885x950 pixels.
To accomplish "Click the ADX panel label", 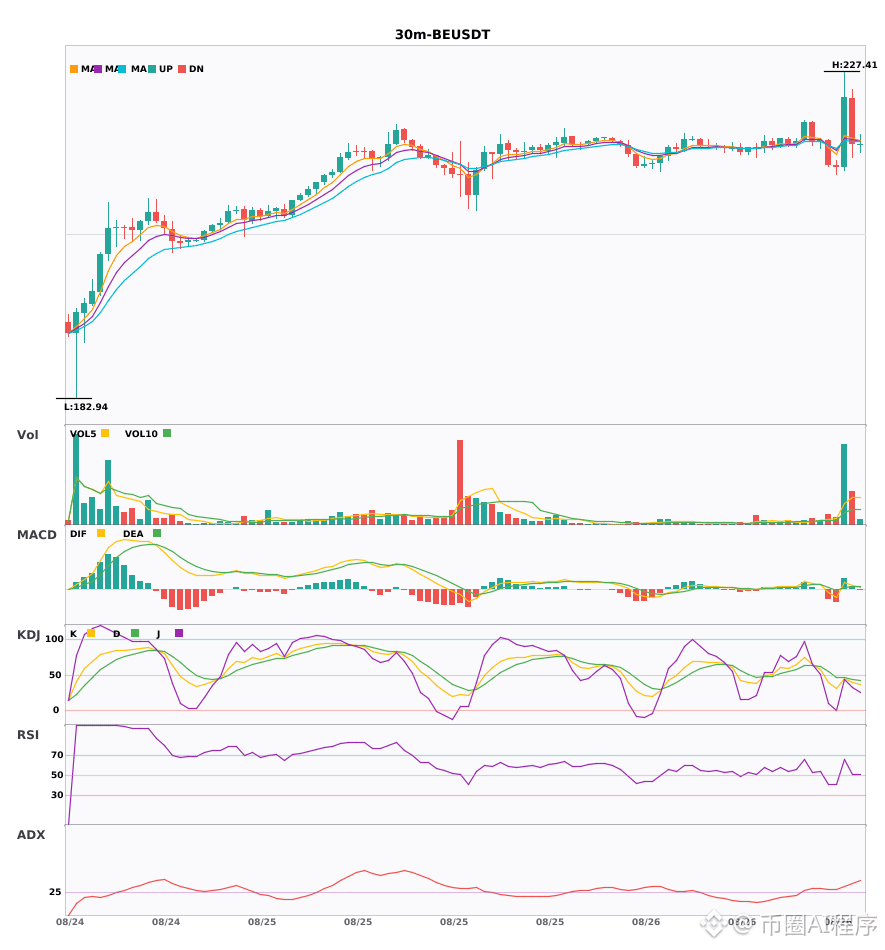I will click(31, 835).
